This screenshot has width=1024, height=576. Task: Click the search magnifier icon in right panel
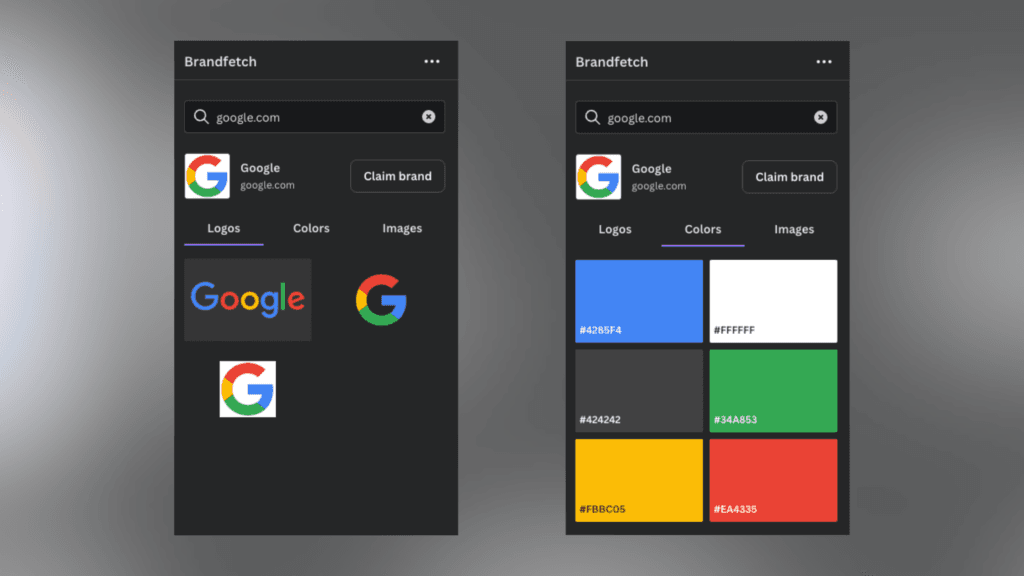tap(592, 118)
